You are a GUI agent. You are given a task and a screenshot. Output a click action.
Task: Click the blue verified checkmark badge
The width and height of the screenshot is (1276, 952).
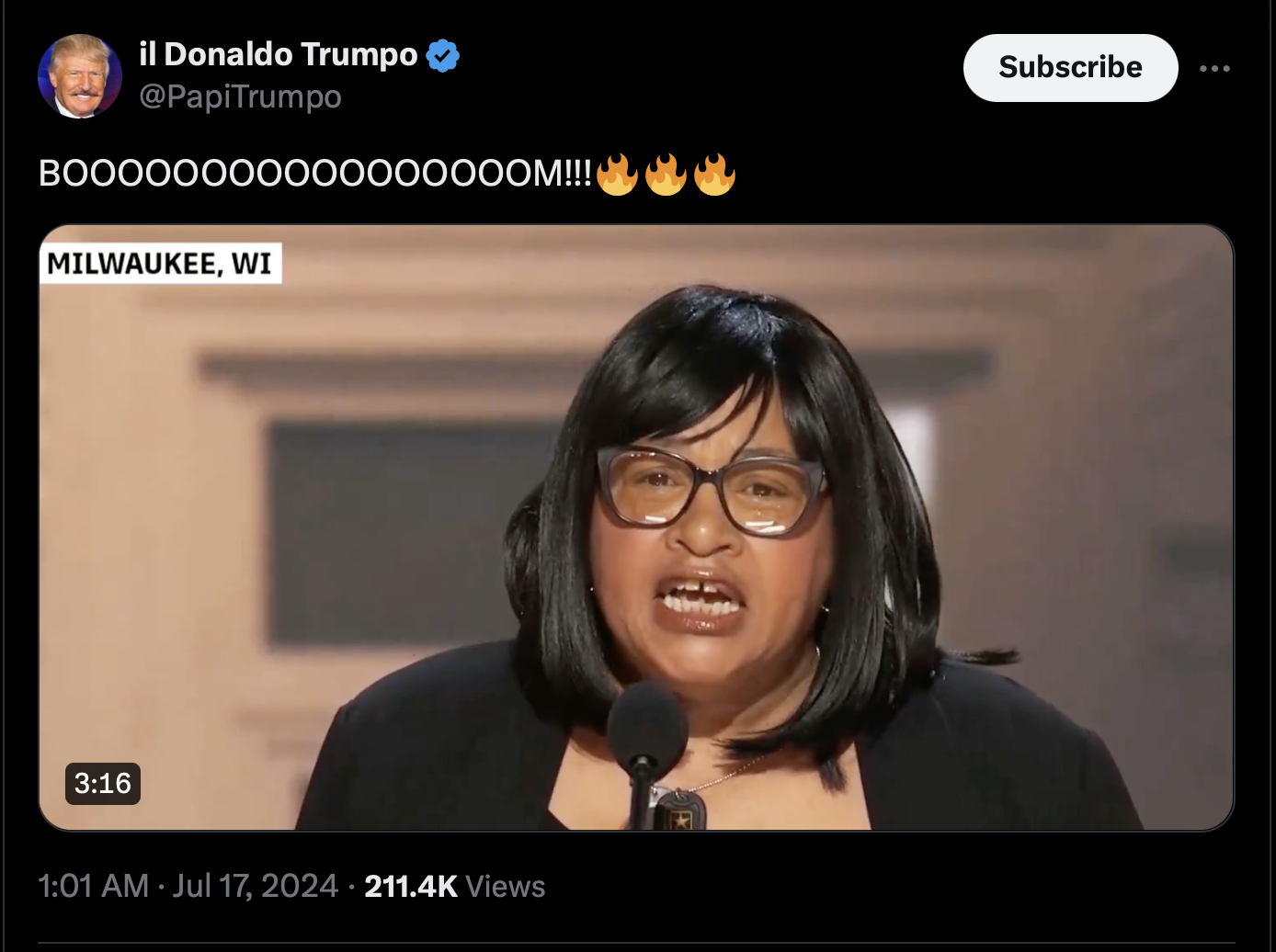[x=443, y=55]
